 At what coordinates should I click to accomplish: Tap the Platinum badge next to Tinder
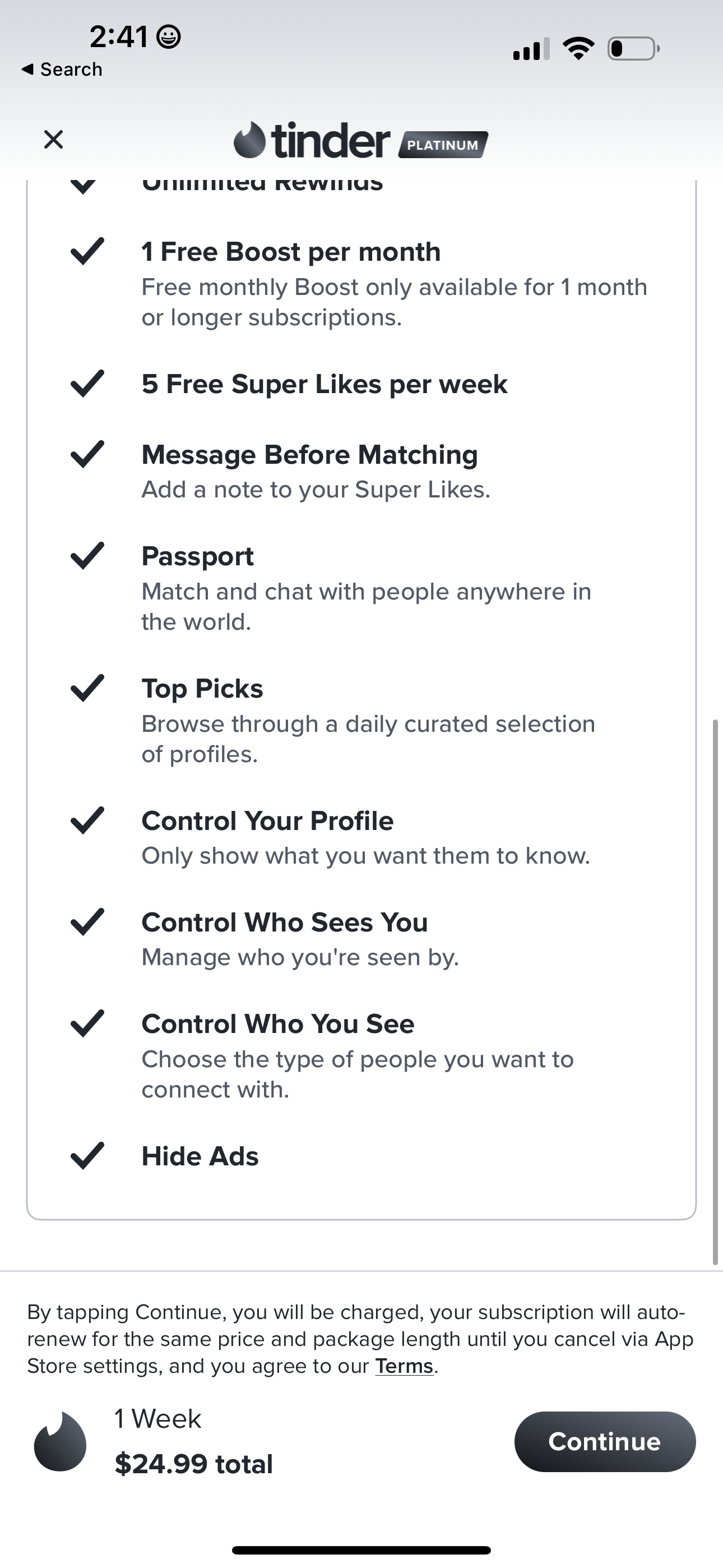tap(443, 145)
